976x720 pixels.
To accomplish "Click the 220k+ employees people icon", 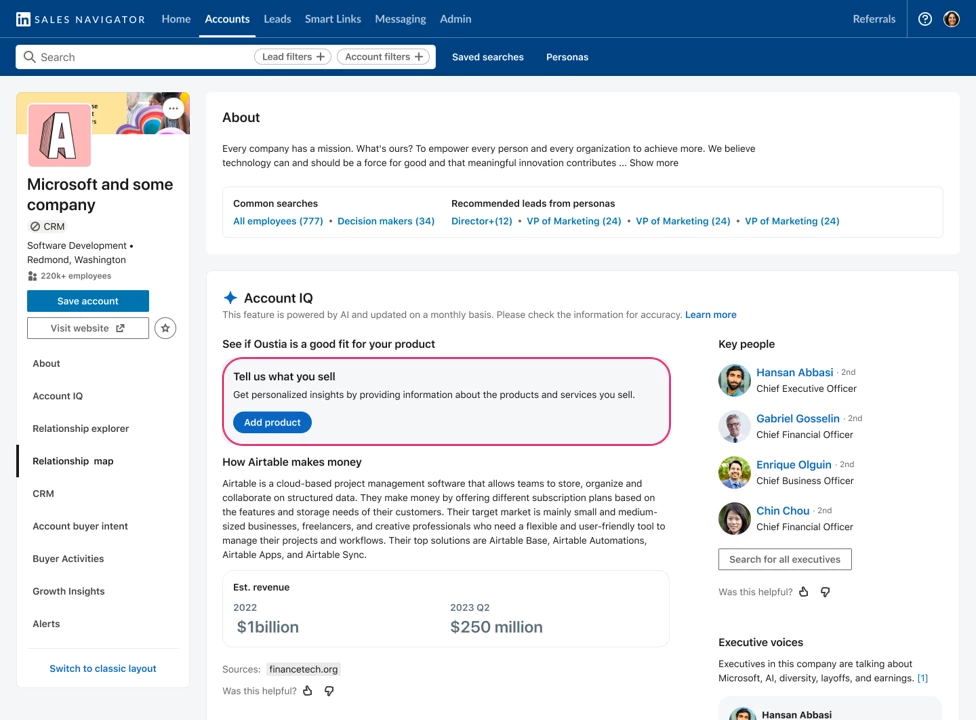I will point(32,276).
